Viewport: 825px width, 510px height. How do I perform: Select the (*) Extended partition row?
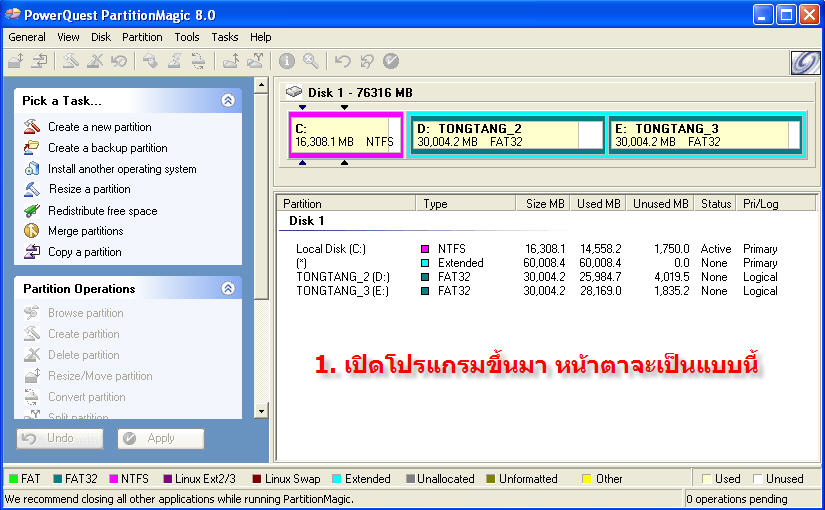[x=537, y=263]
